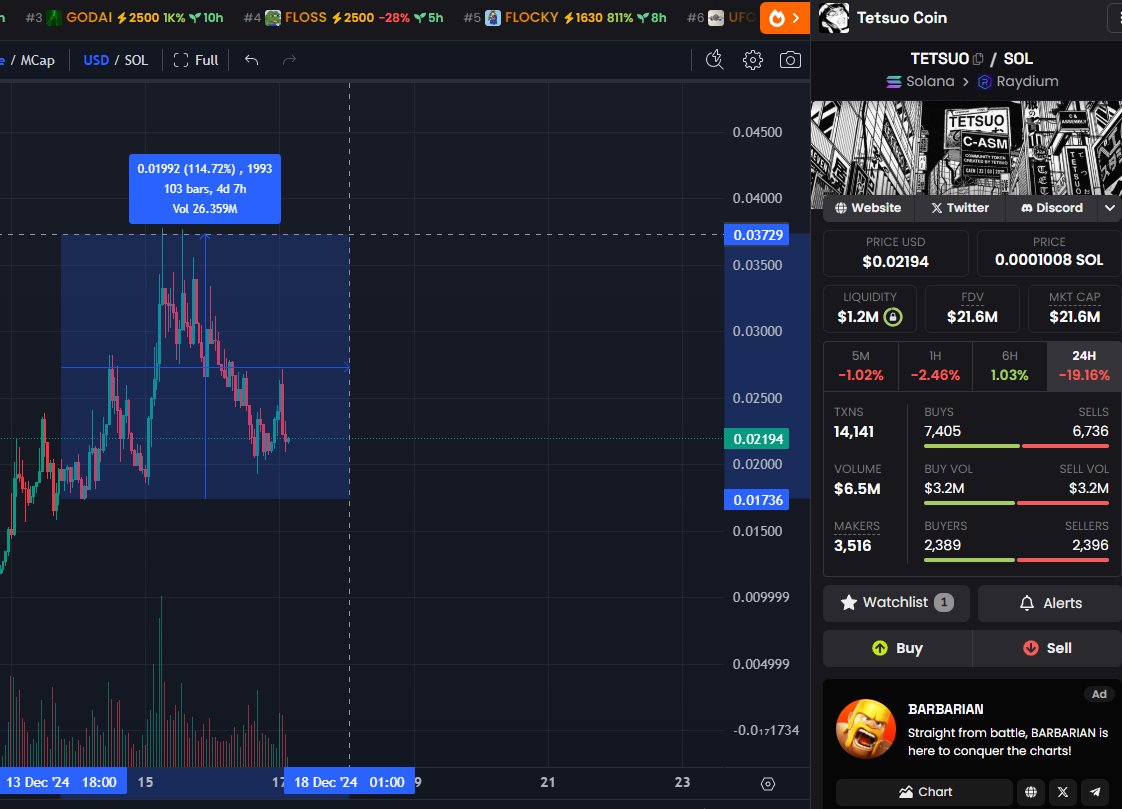Open BARBARIAN ad X profile icon
This screenshot has height=809, width=1122.
click(1063, 792)
